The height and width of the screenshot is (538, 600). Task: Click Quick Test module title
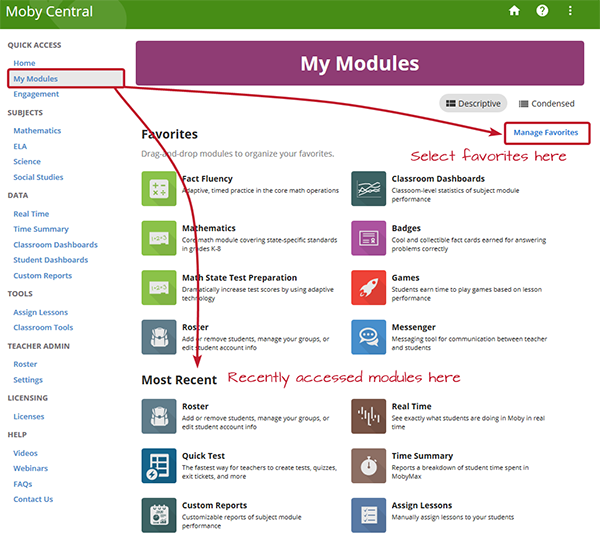(x=203, y=456)
